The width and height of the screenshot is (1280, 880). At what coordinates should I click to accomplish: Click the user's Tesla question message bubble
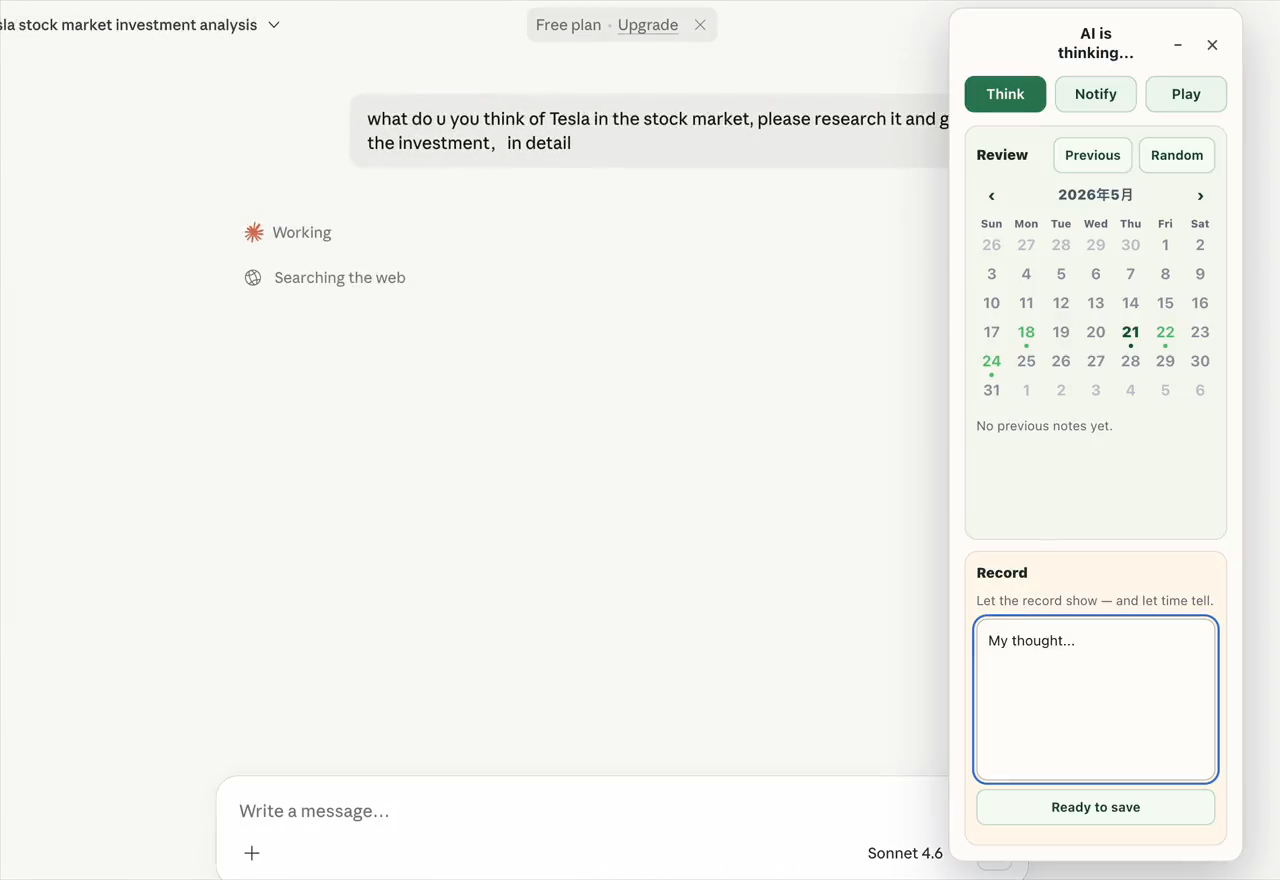[651, 131]
